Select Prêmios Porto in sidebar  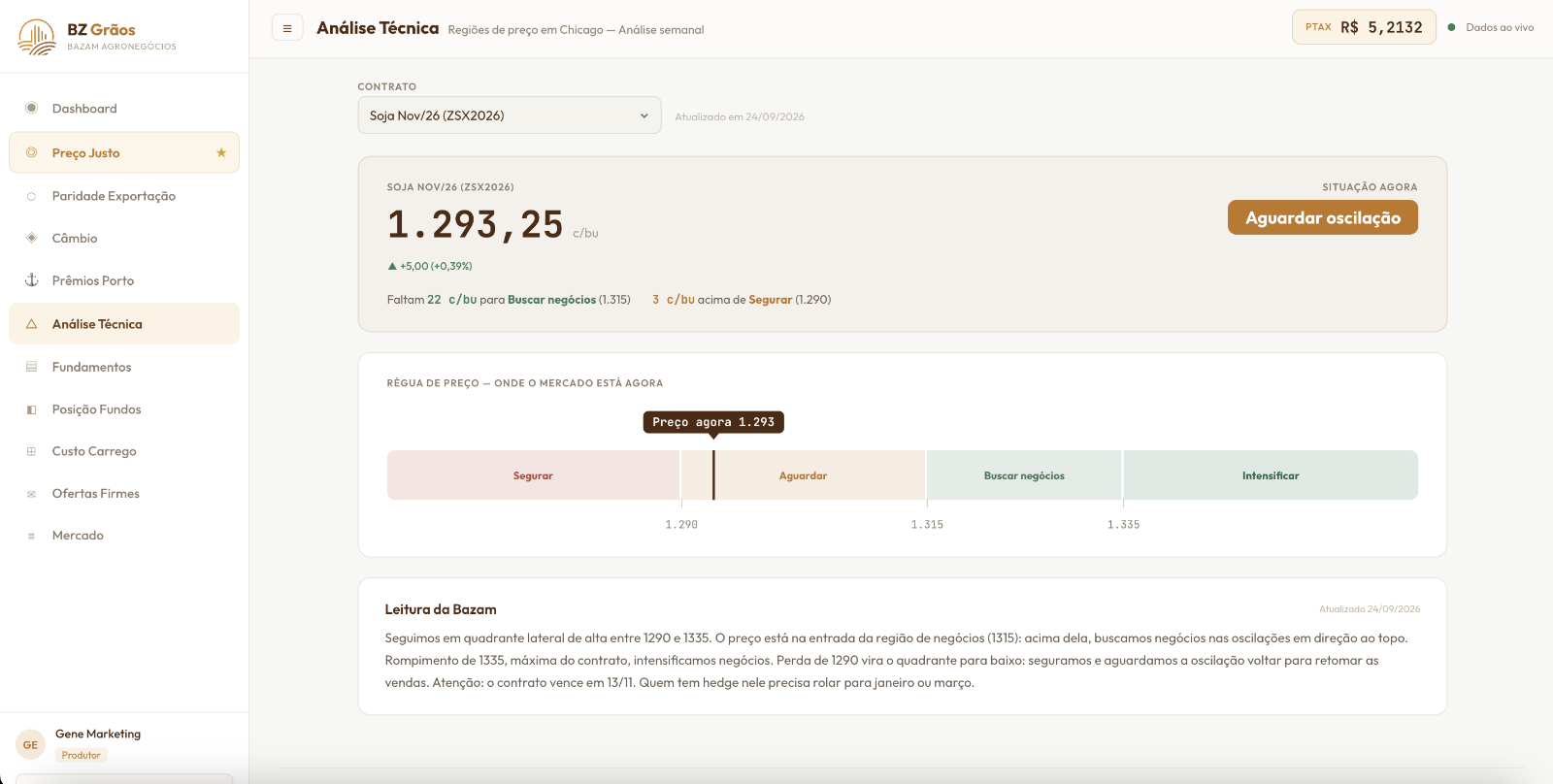point(124,280)
